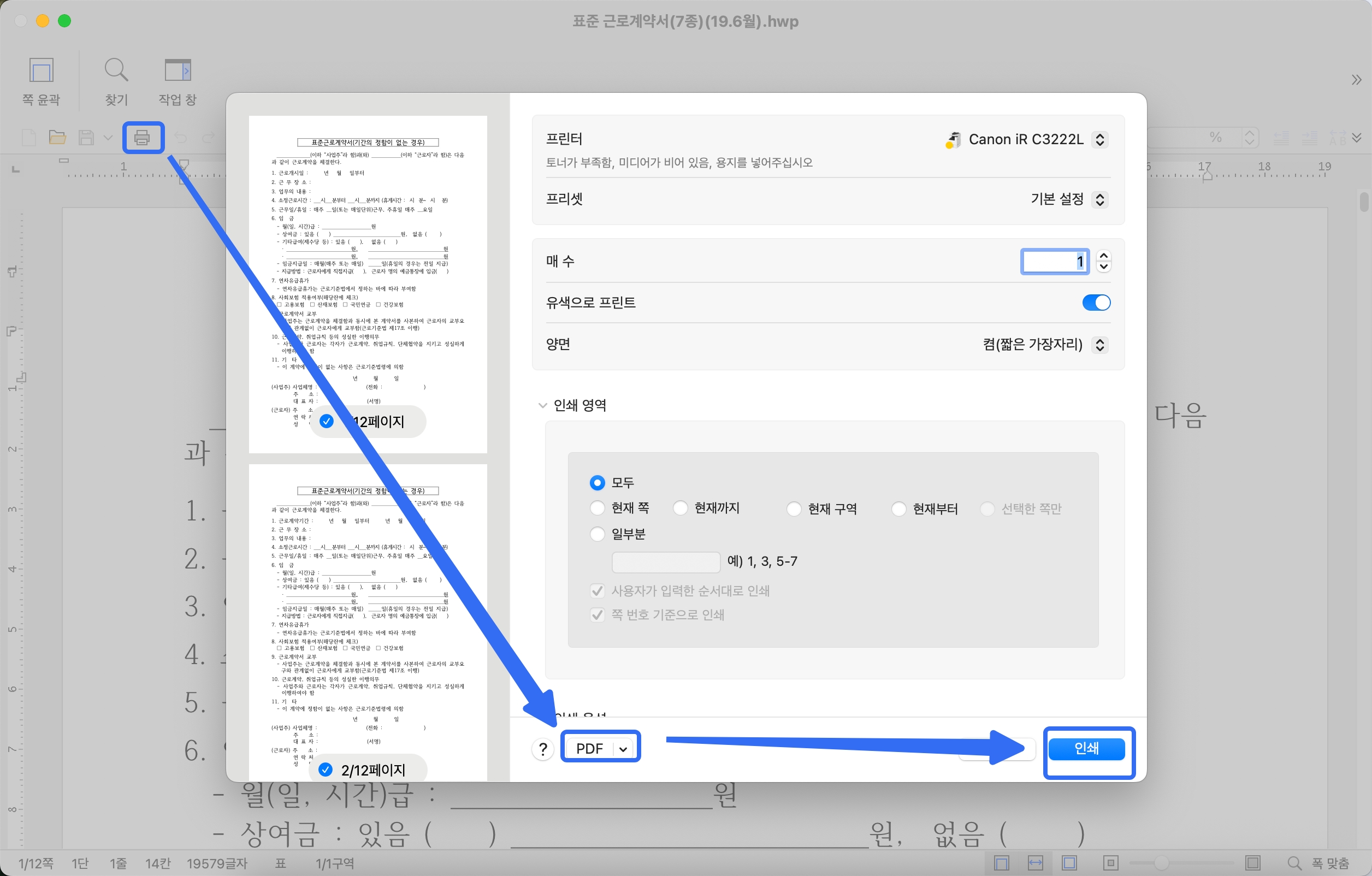Image resolution: width=1372 pixels, height=876 pixels.
Task: Expand the save options arrow beside floppy icon
Action: coord(108,138)
